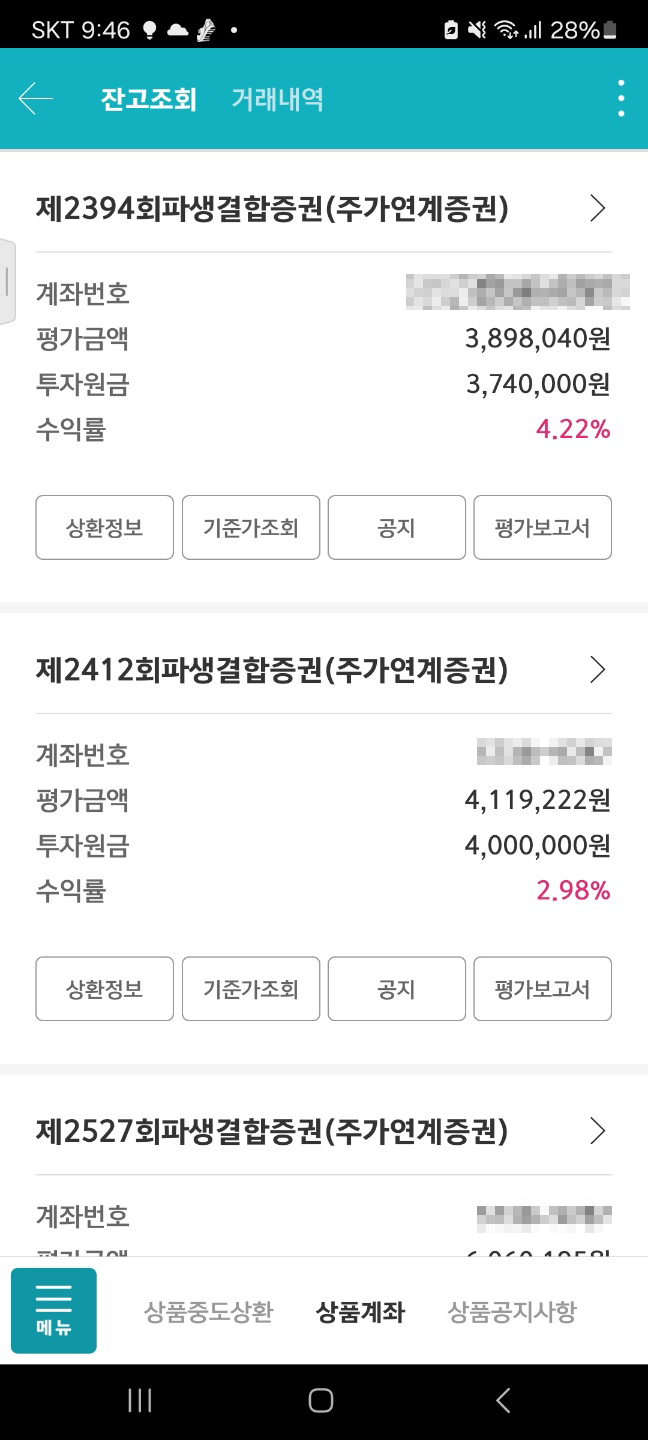Open 평가보고서 for 제2394회

pos(542,527)
